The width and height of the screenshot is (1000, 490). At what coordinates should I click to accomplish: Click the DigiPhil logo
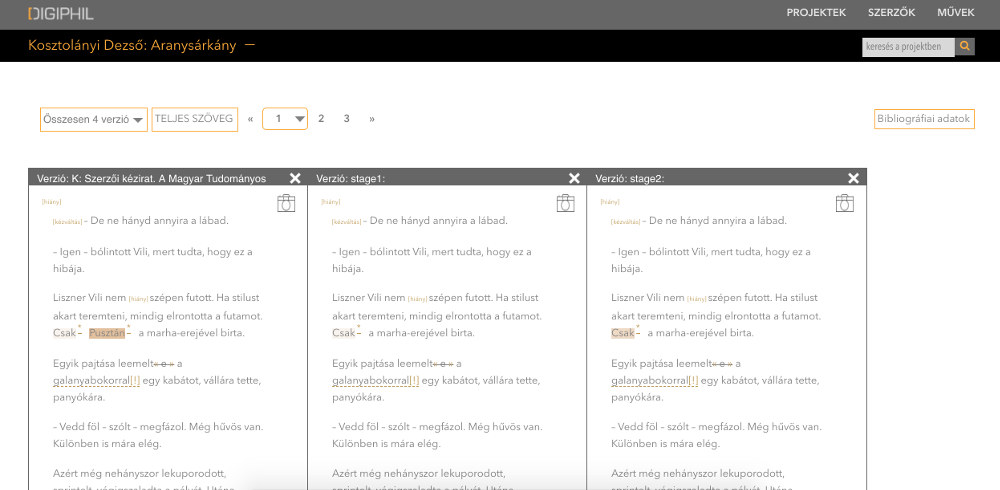click(63, 14)
